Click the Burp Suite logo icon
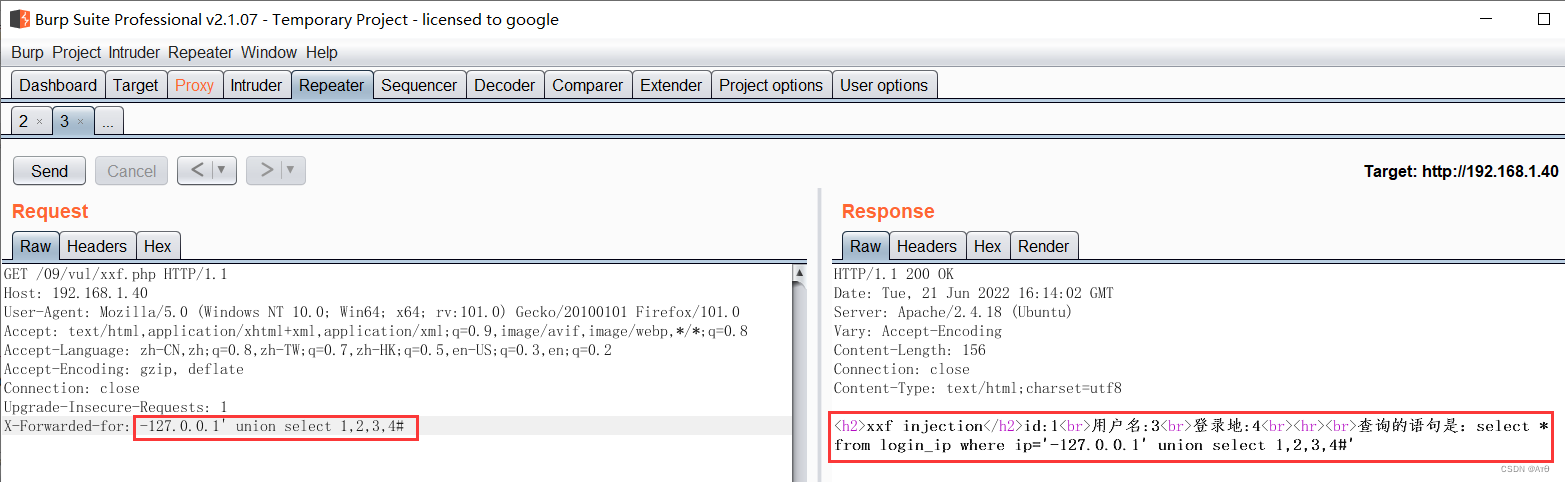 [19, 19]
